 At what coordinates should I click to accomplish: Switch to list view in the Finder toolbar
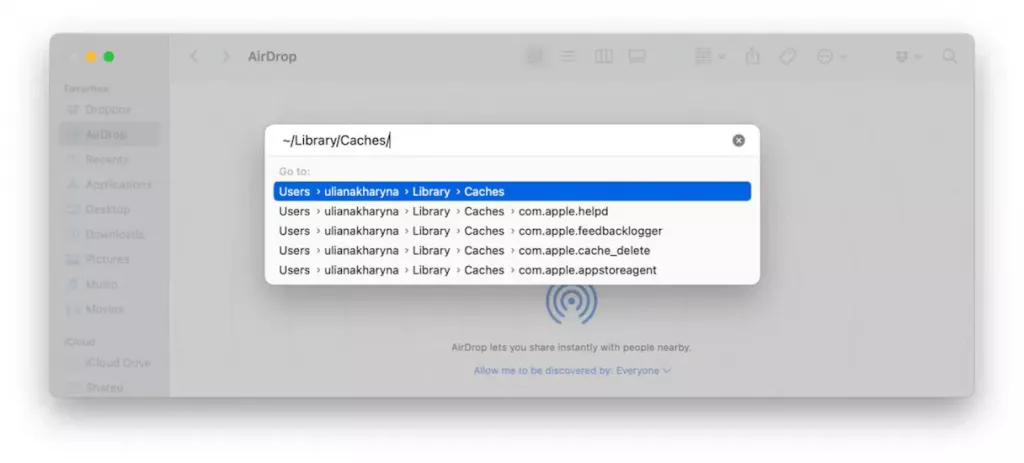point(568,57)
